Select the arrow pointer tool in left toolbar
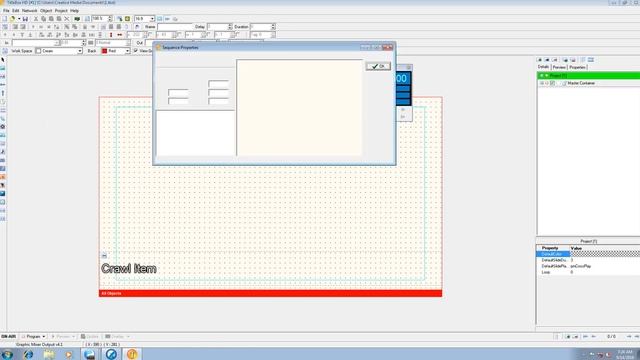640x360 pixels. pos(3,60)
